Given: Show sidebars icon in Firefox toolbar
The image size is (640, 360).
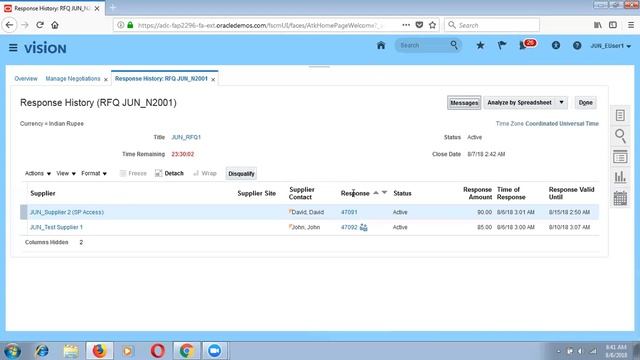Looking at the screenshot, I should click(x=613, y=25).
